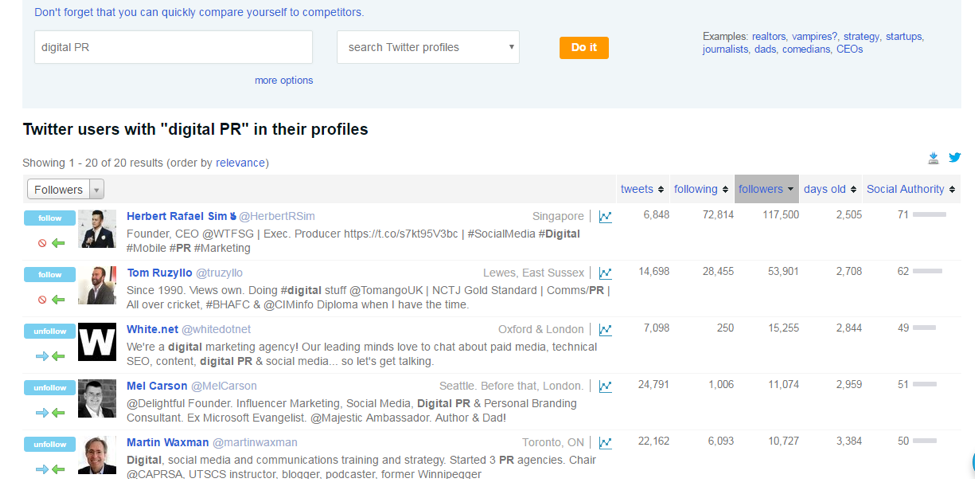Sort by days old column
975x479 pixels.
click(830, 189)
